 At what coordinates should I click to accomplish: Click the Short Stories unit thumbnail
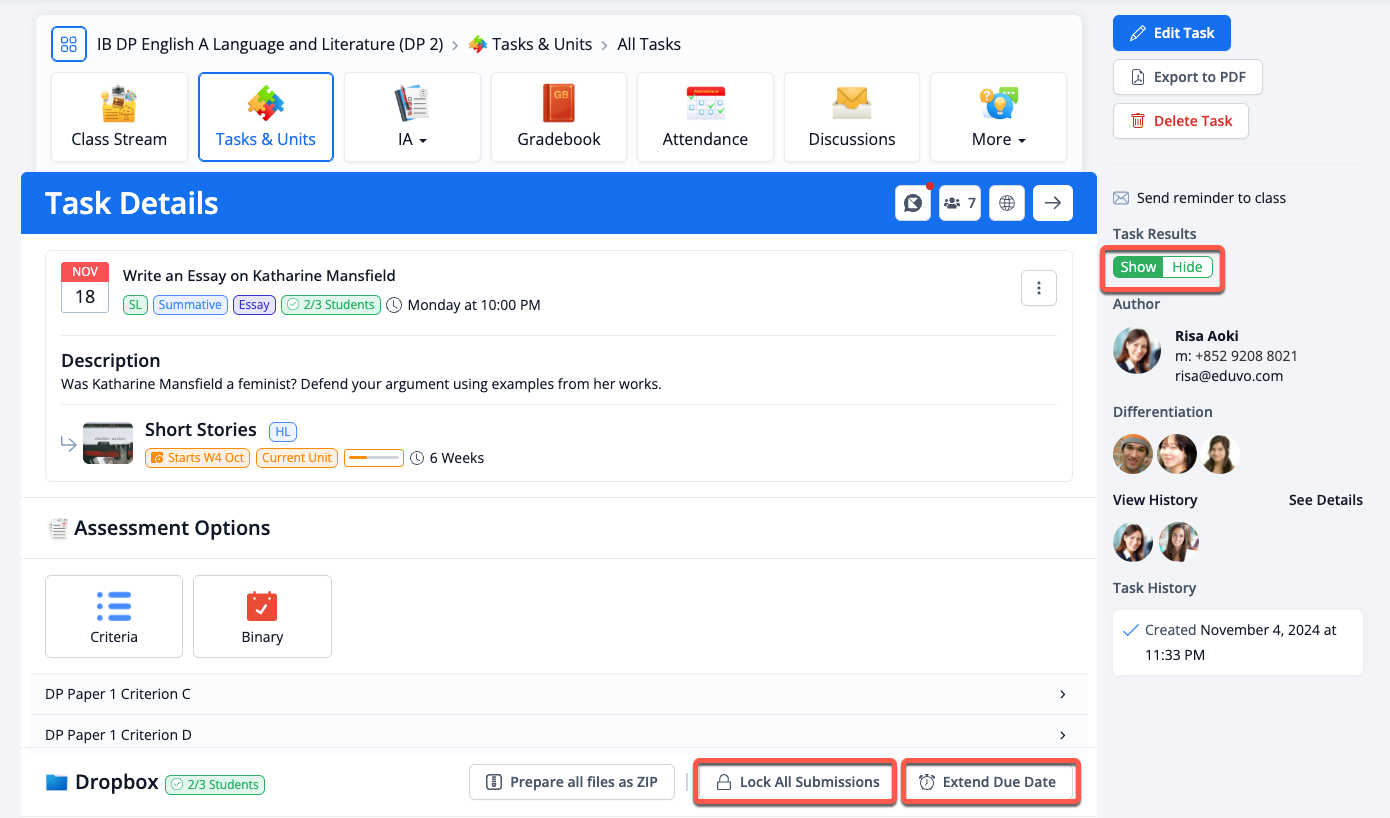click(108, 443)
